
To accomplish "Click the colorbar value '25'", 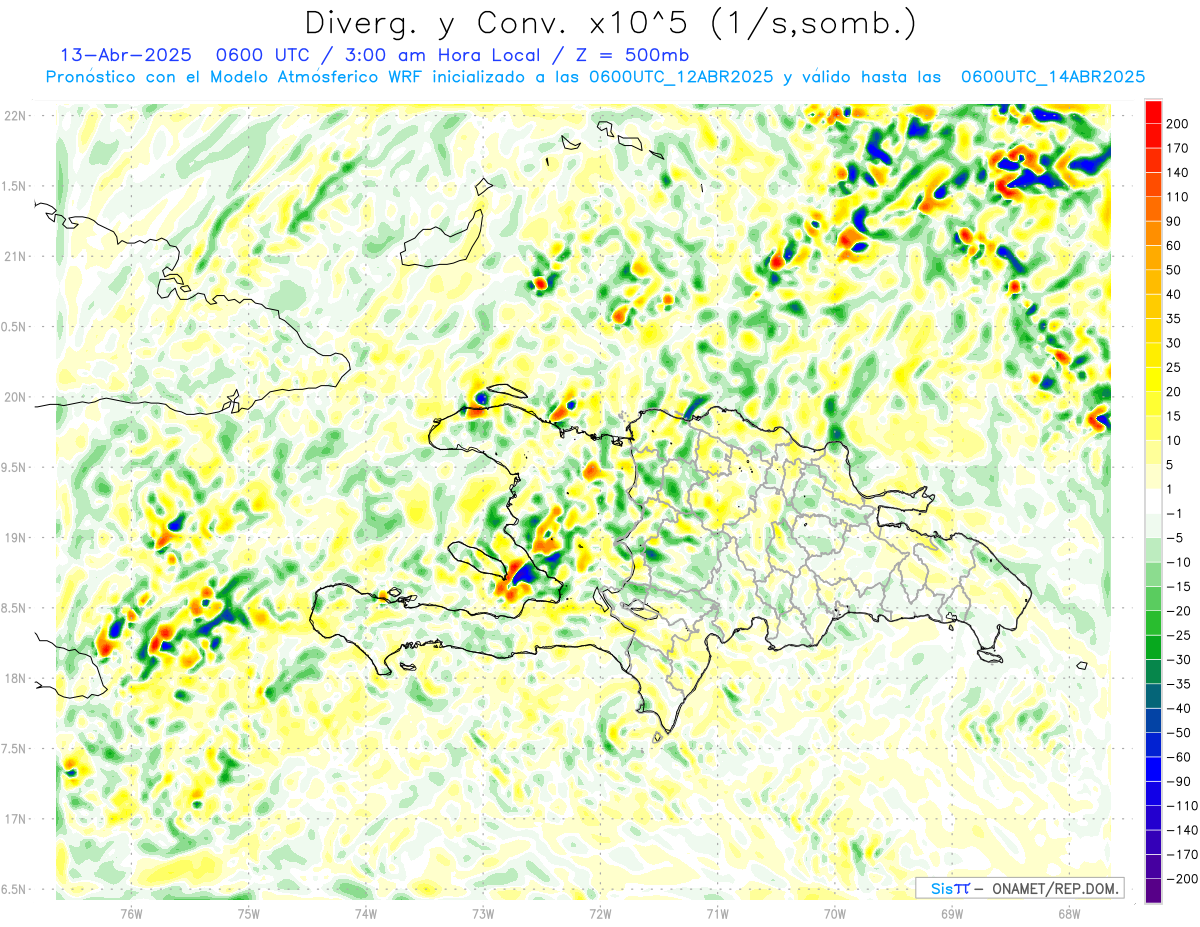I will (x=1174, y=367).
